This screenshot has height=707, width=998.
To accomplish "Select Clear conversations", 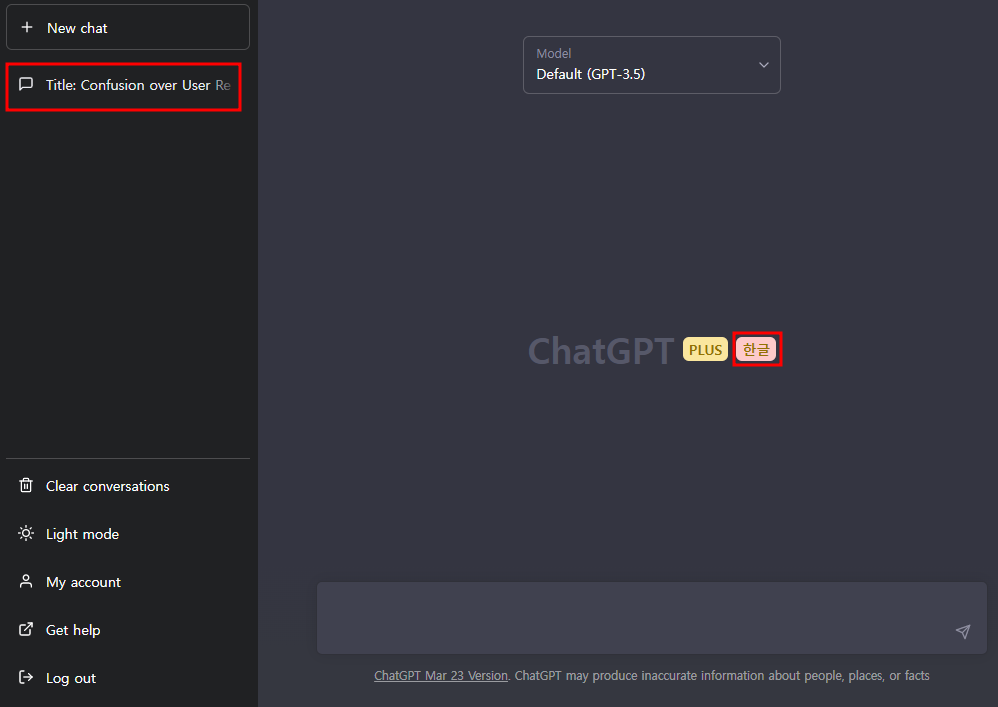I will [x=128, y=486].
